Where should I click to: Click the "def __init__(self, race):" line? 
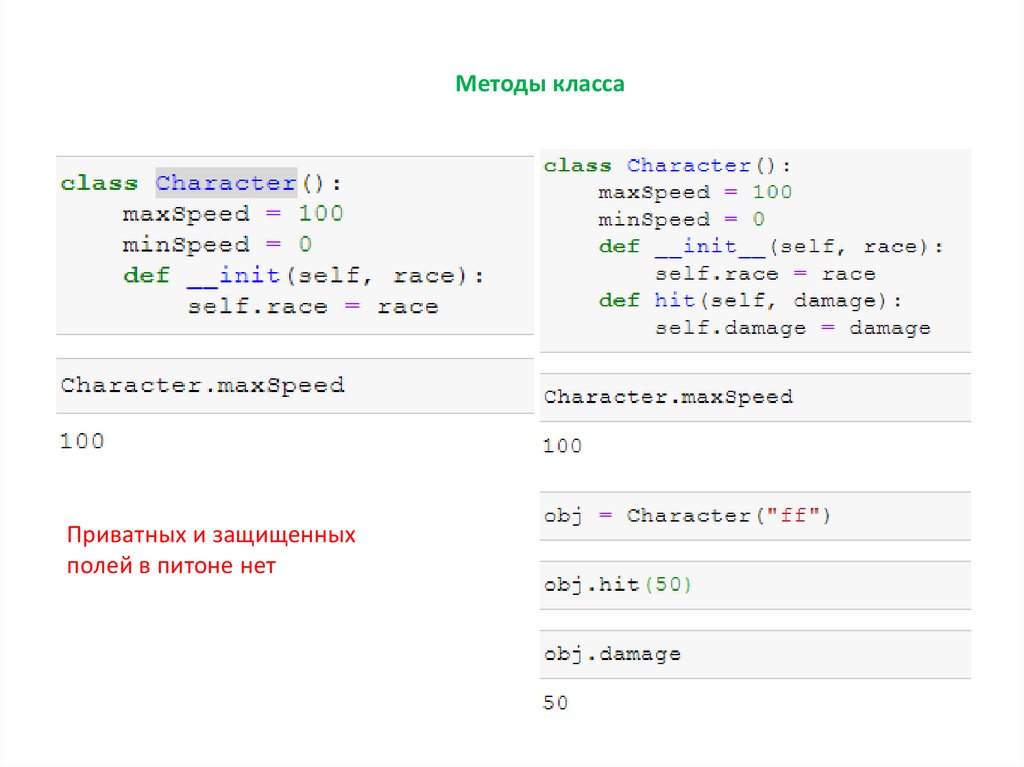(771, 247)
